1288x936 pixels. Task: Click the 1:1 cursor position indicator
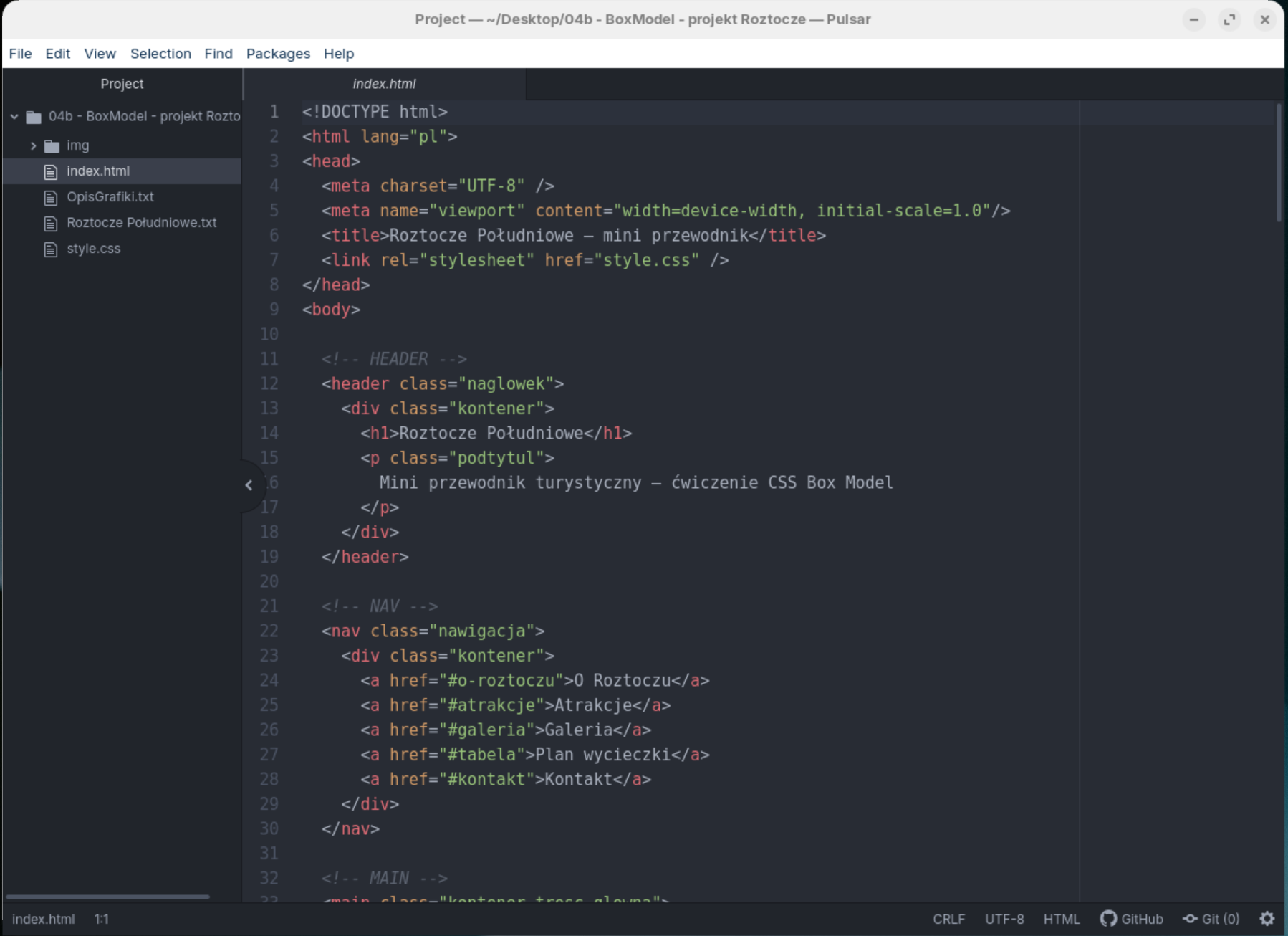point(102,919)
